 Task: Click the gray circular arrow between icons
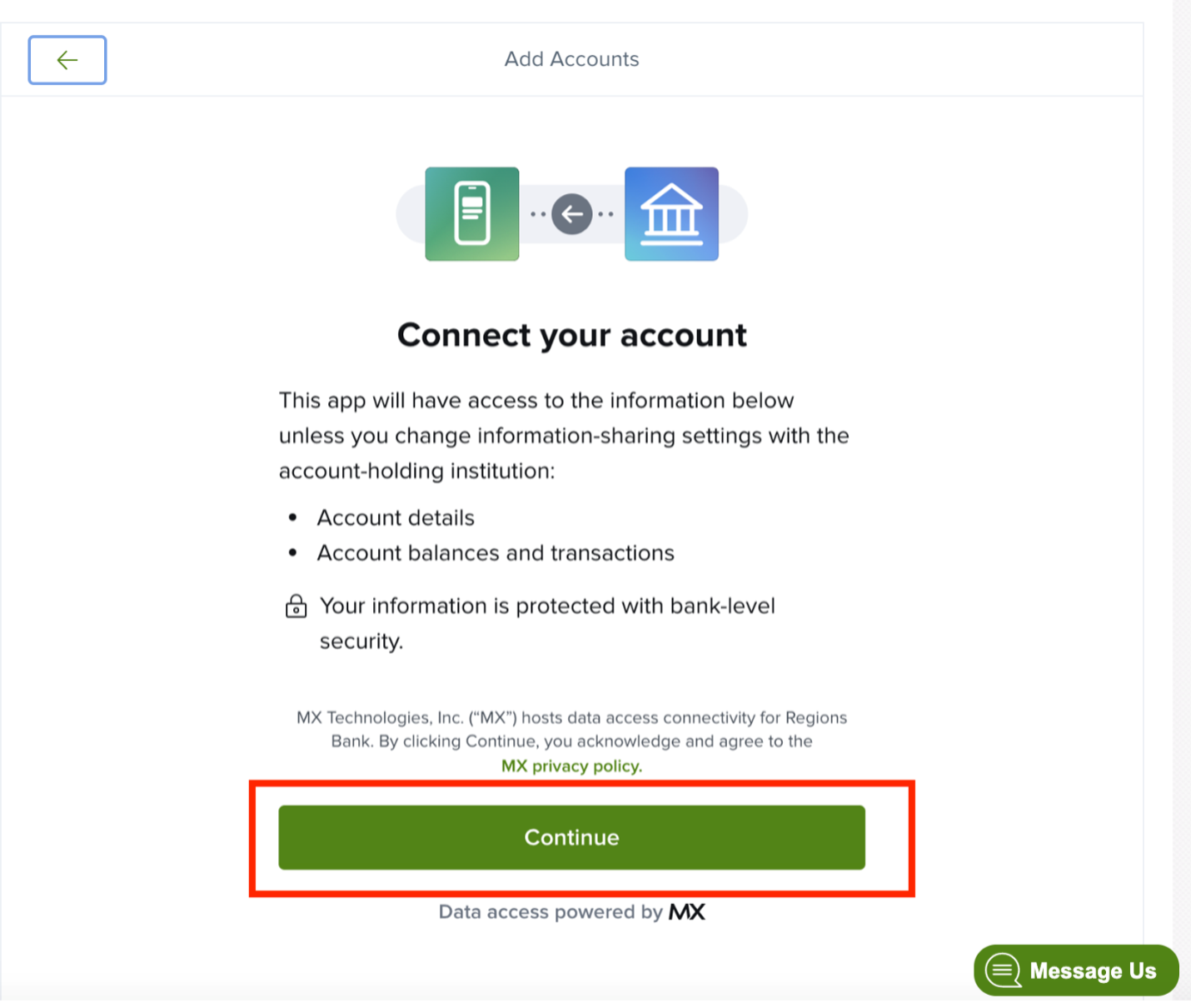pyautogui.click(x=572, y=214)
